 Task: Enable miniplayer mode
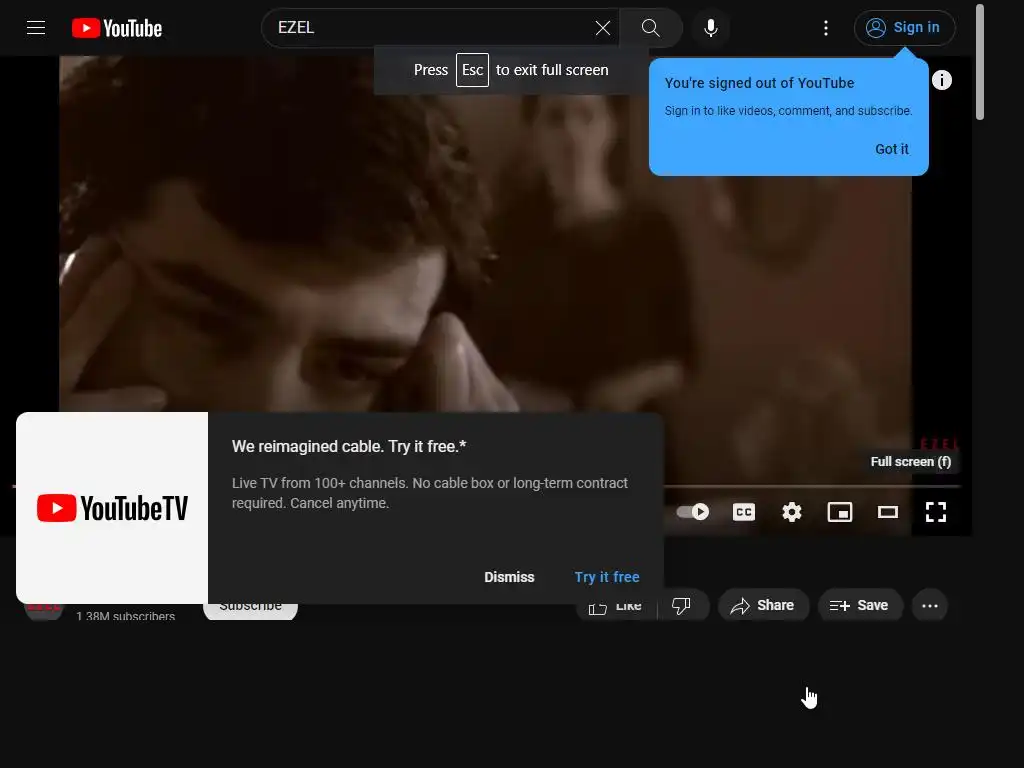coord(840,512)
